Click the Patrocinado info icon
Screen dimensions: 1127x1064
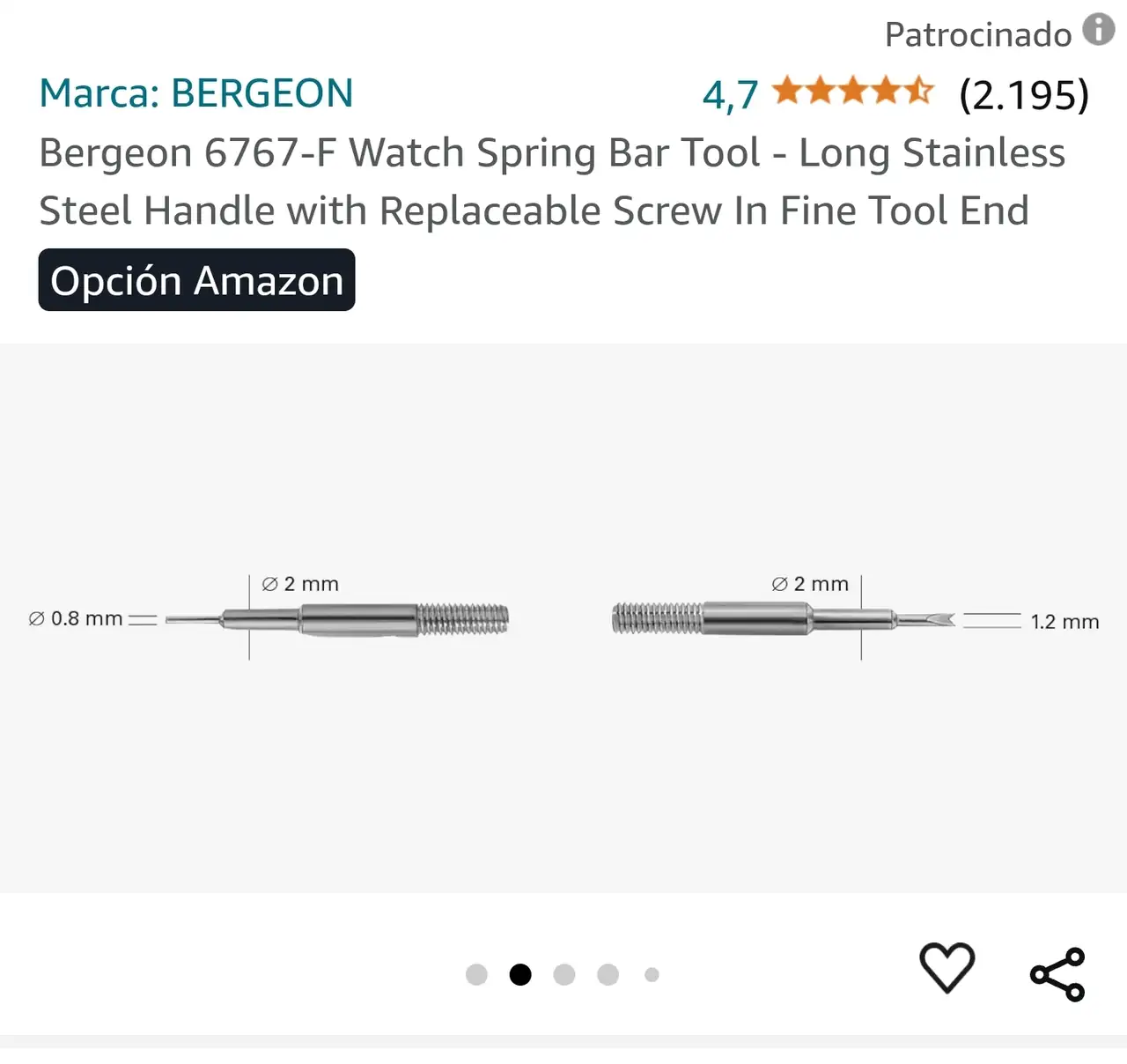(x=1098, y=29)
